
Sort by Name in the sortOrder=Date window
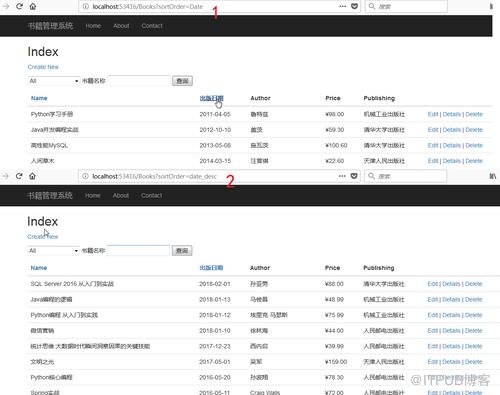pos(39,98)
